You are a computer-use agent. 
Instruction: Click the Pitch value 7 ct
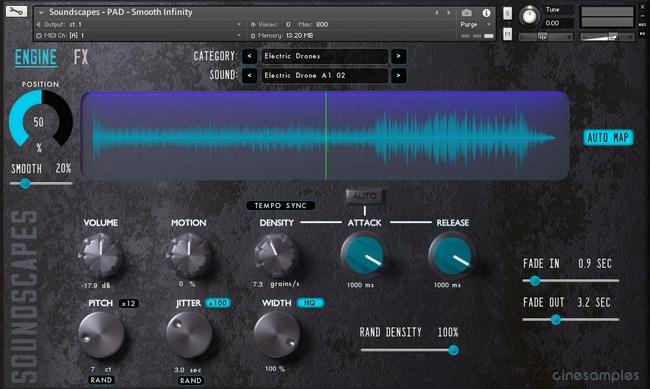(102, 369)
